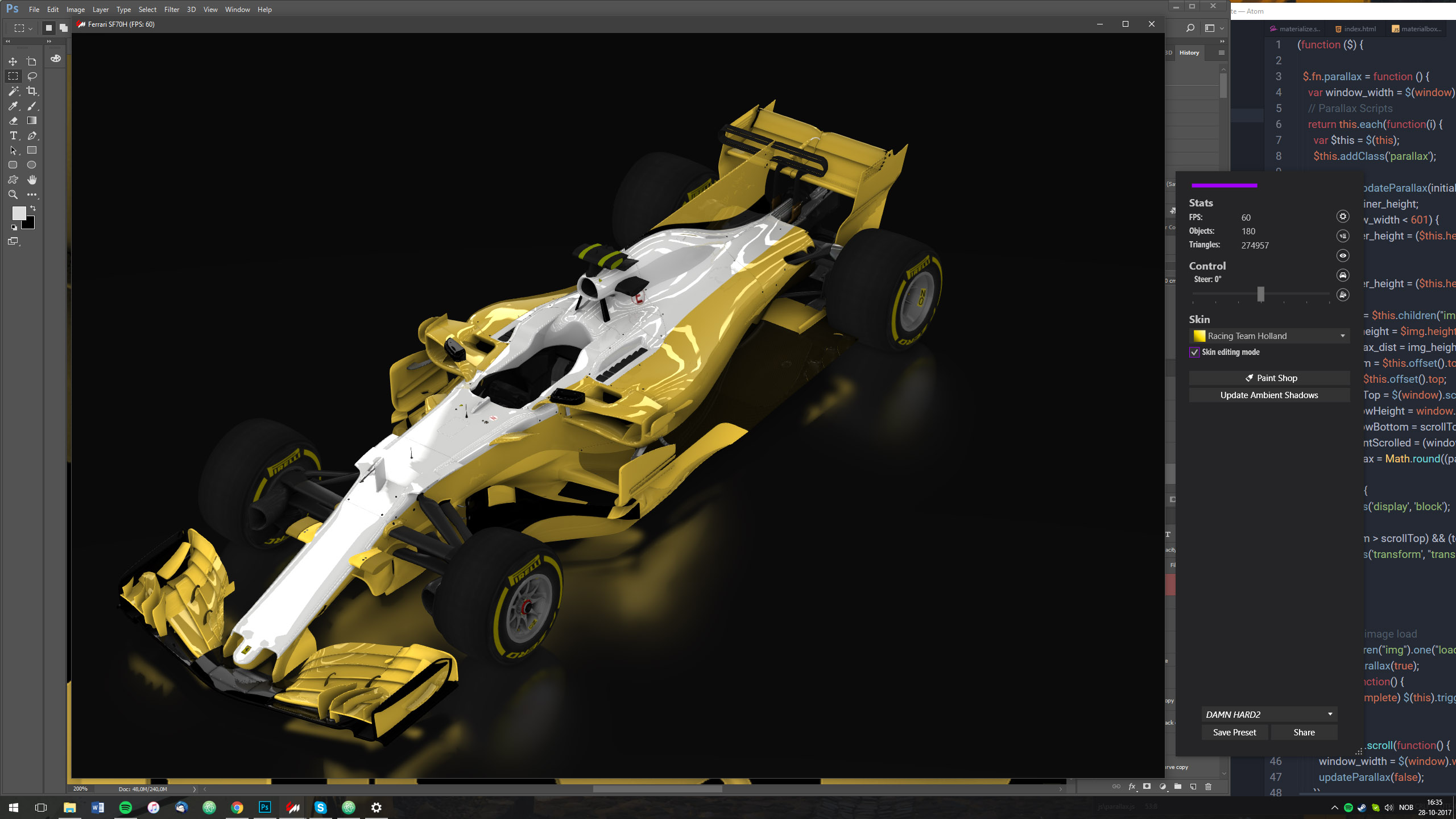Click the Steer slider handle

tap(1261, 294)
